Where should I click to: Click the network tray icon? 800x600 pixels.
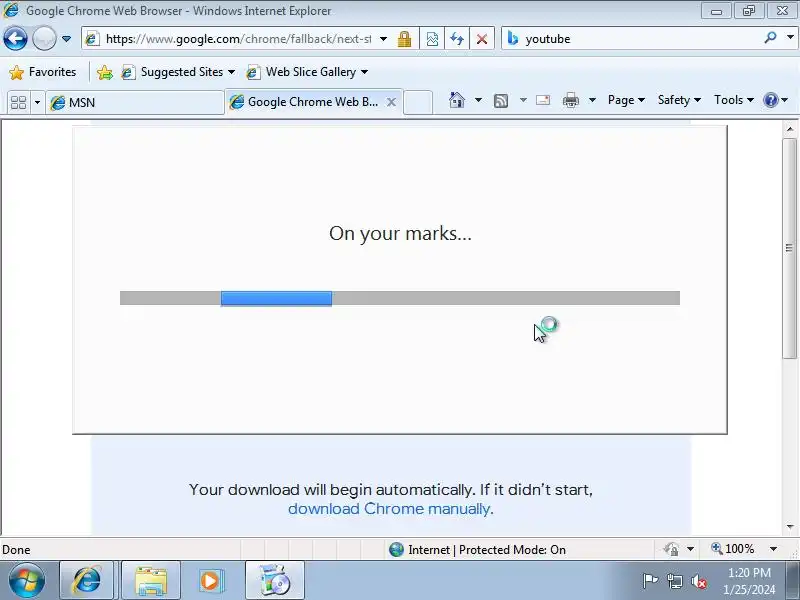point(674,581)
